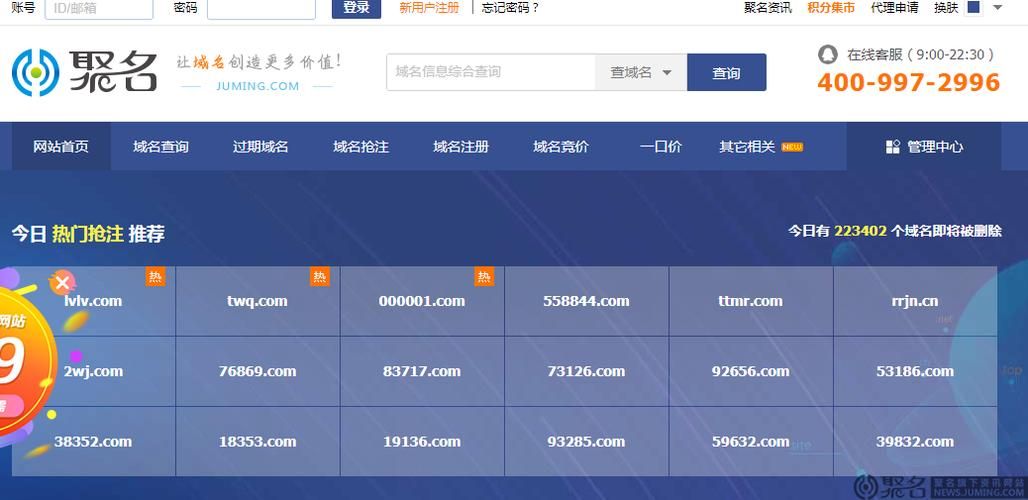Open 聚名资讯 news link
Image resolution: width=1028 pixels, height=500 pixels.
pyautogui.click(x=768, y=8)
